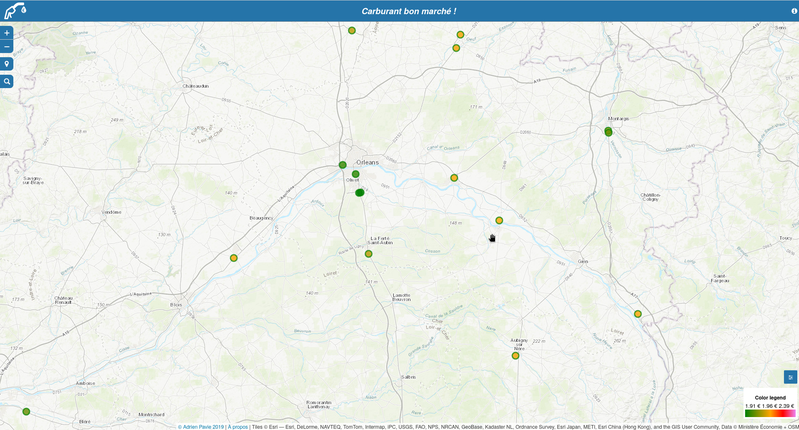The image size is (799, 430).
Task: Open the info icon in header
Action: [x=793, y=11]
